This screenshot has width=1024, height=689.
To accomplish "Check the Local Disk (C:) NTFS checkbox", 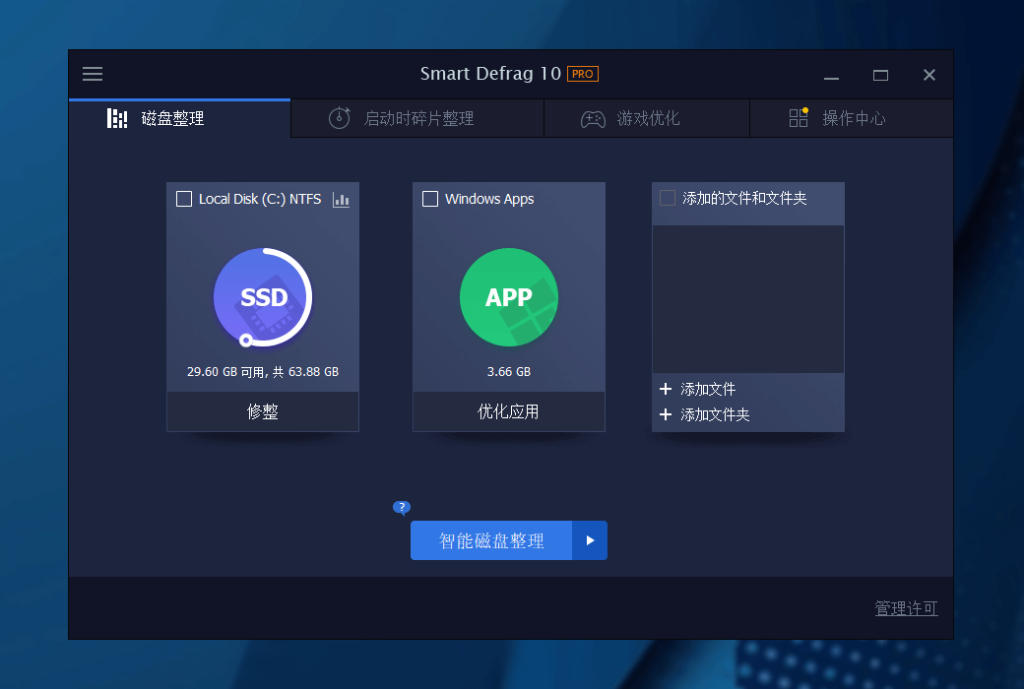I will (x=184, y=199).
